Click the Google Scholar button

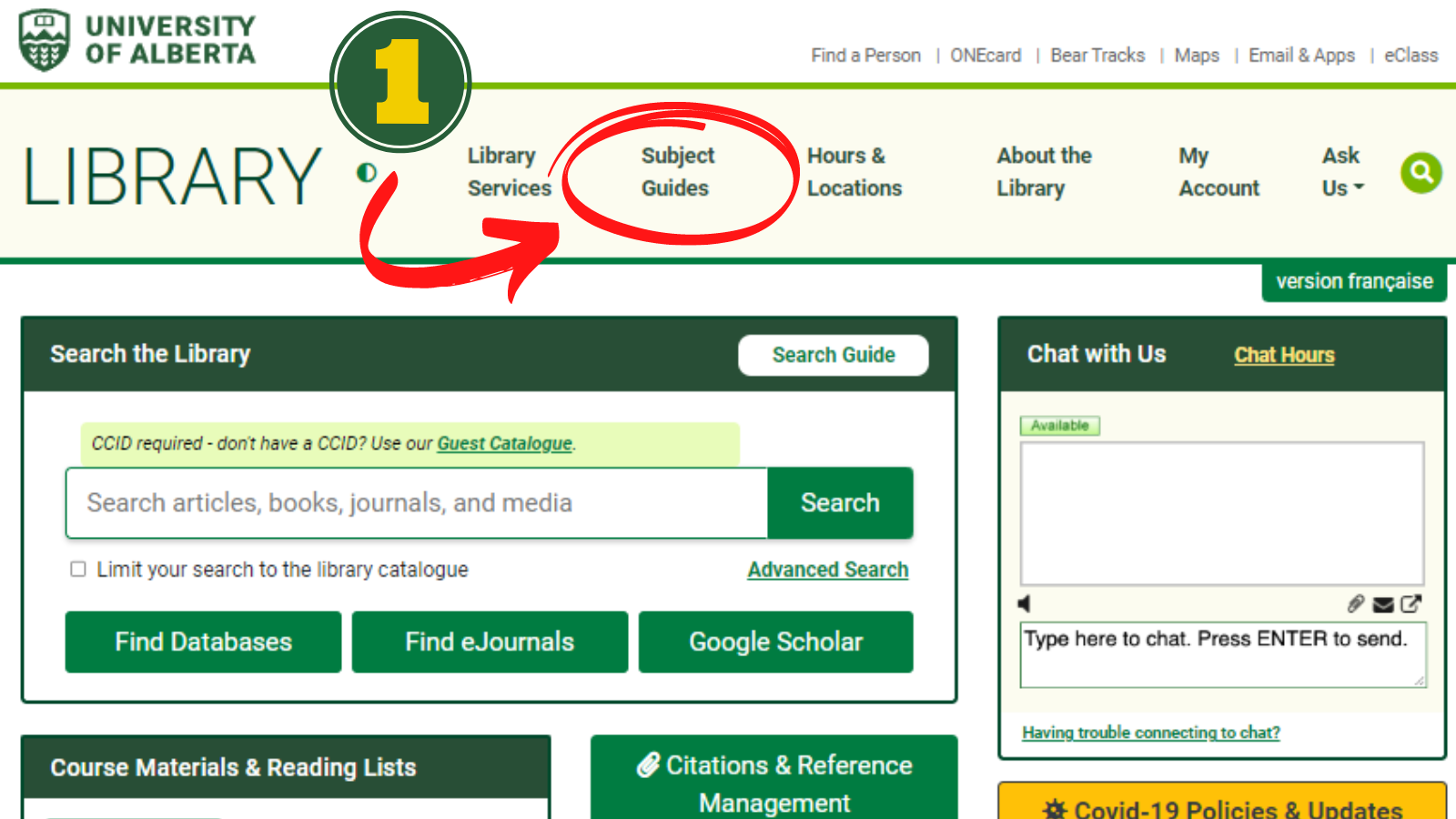[x=775, y=642]
